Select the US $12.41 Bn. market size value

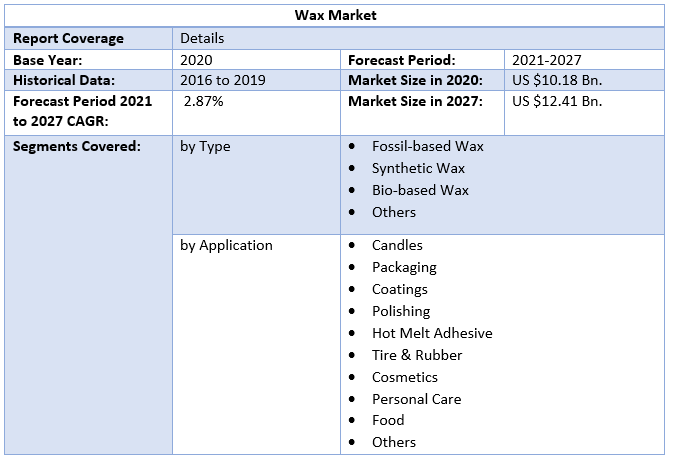(556, 101)
